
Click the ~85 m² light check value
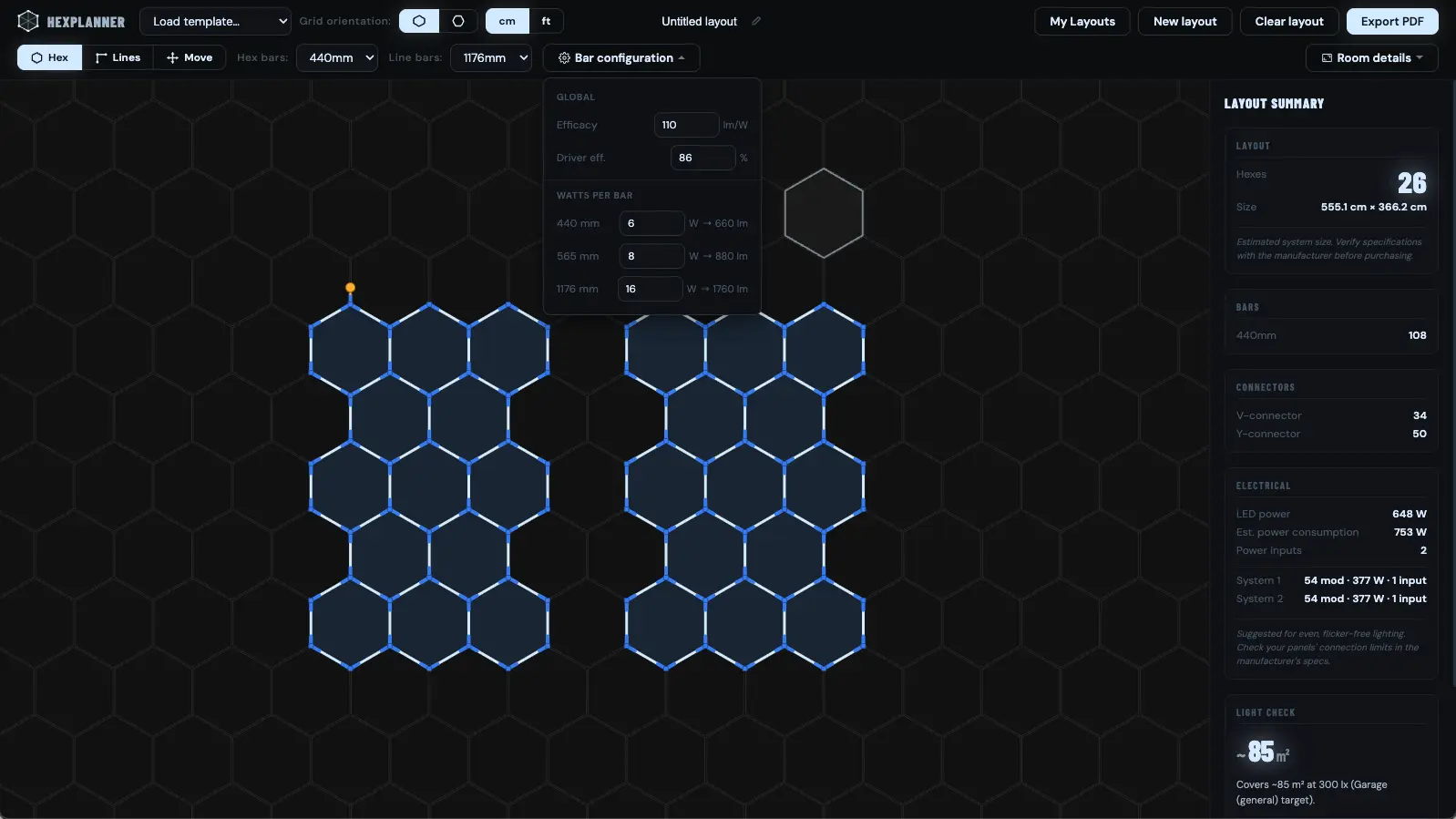tap(1263, 752)
